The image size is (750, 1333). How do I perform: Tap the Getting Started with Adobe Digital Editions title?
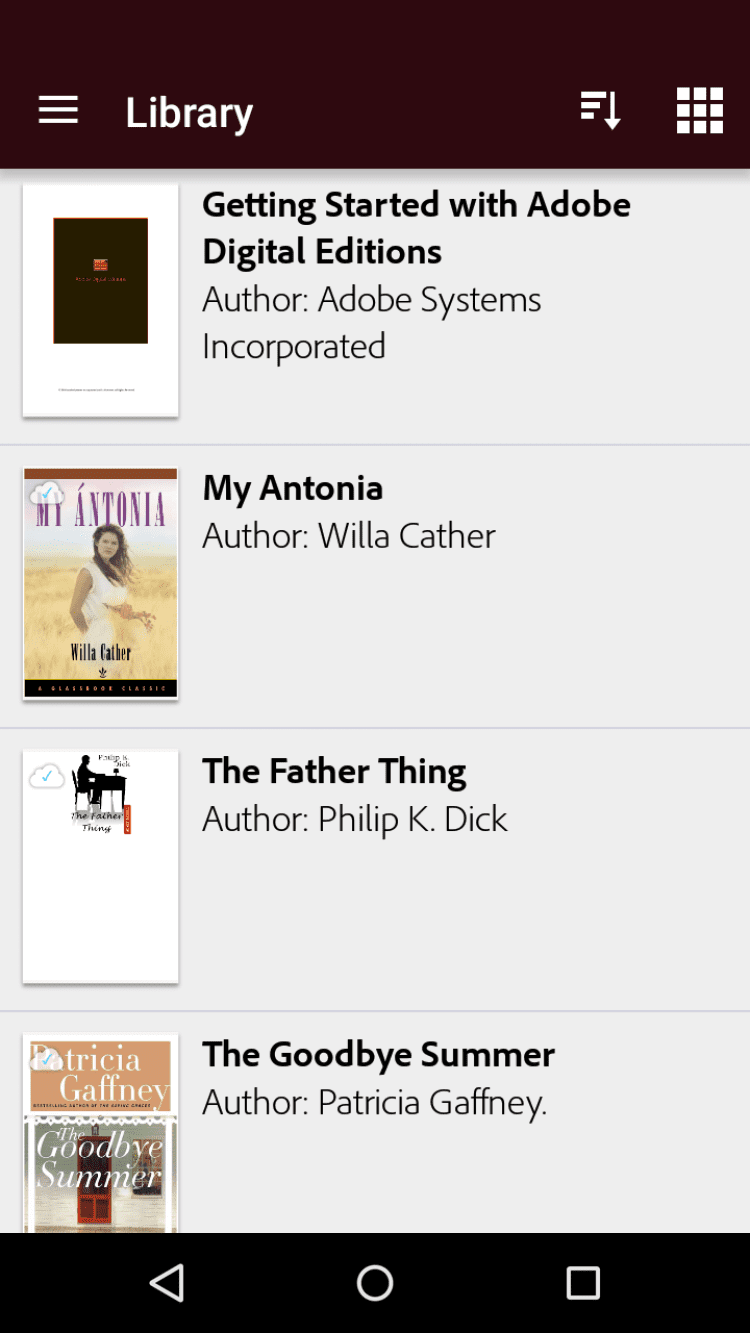click(x=416, y=227)
